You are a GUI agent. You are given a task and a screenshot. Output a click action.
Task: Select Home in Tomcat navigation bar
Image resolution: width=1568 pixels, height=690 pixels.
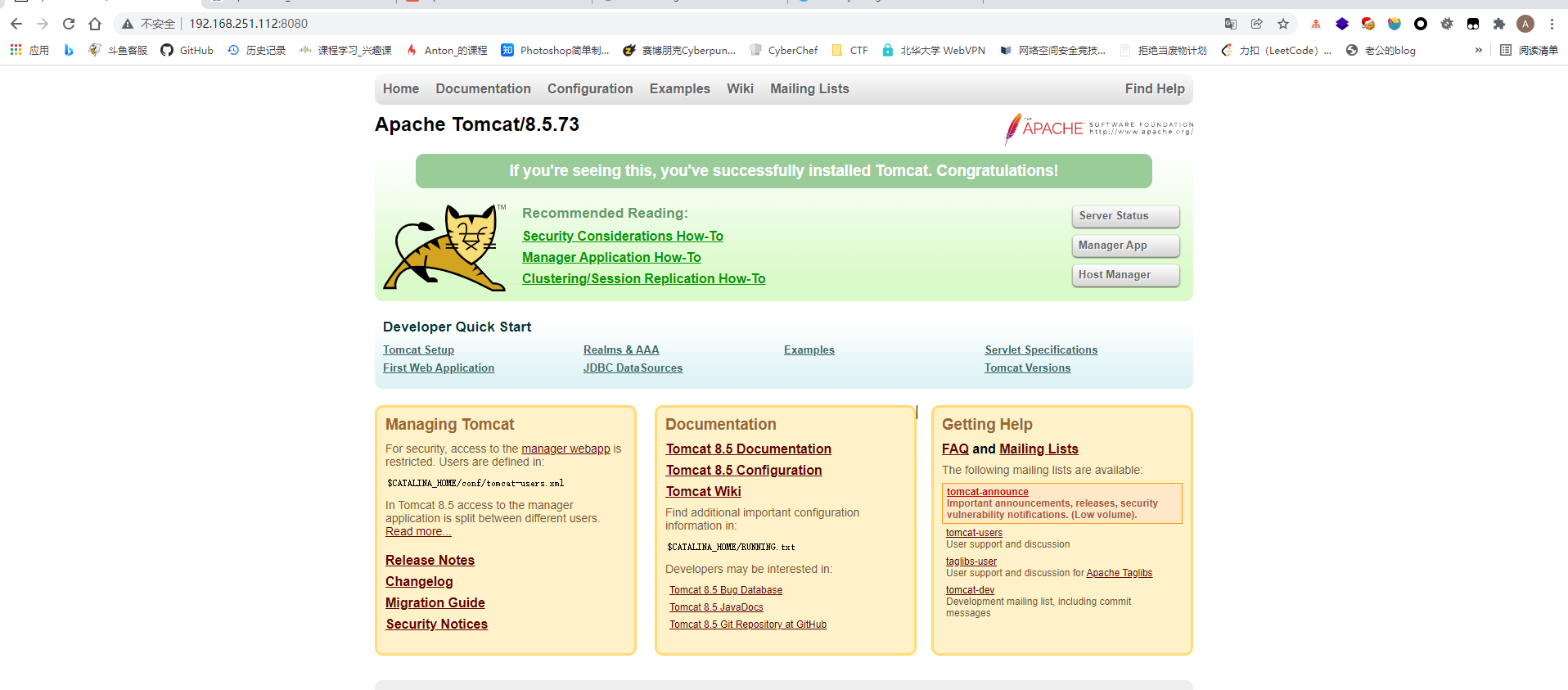(x=401, y=88)
